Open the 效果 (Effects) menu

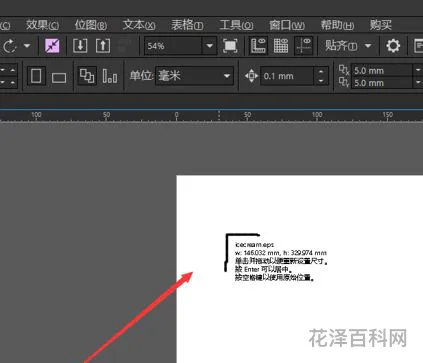pyautogui.click(x=42, y=25)
